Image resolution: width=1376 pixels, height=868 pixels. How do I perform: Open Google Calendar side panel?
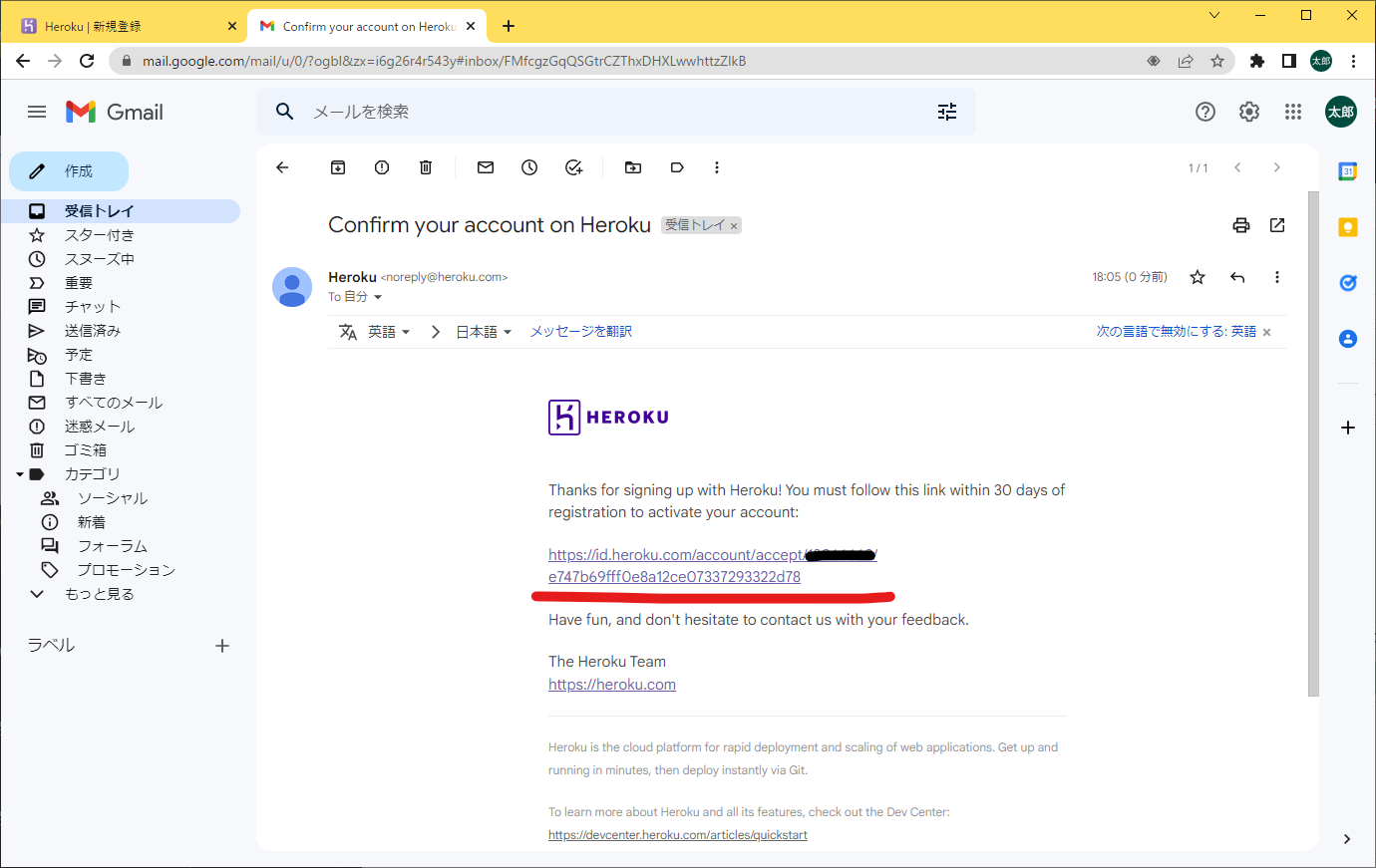click(1348, 171)
